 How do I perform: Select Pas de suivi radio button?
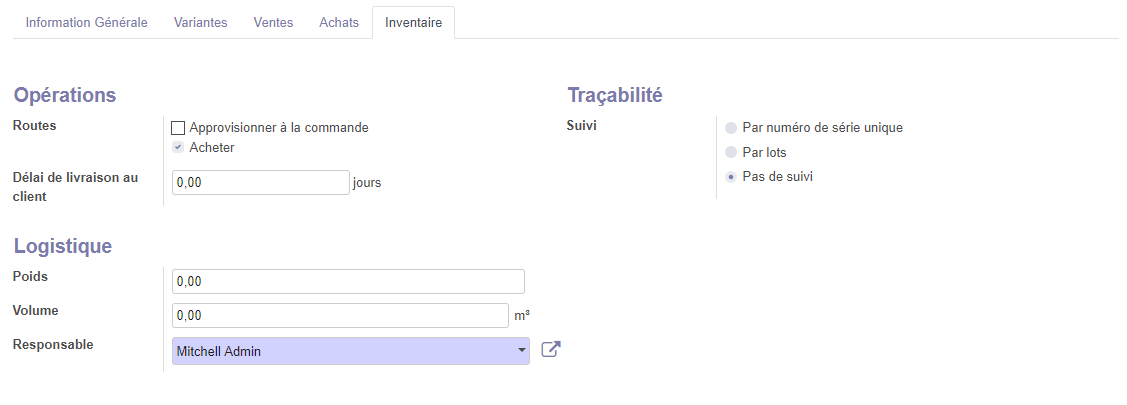(x=732, y=177)
